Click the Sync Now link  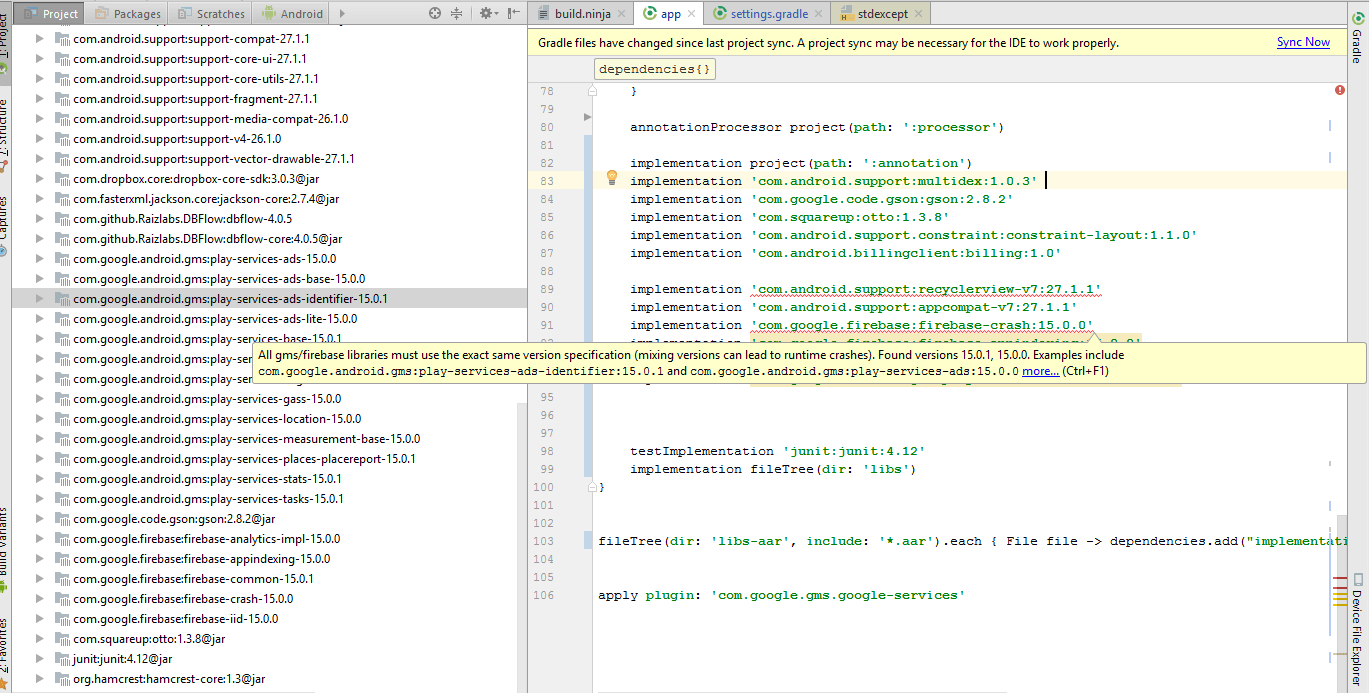(x=1303, y=42)
